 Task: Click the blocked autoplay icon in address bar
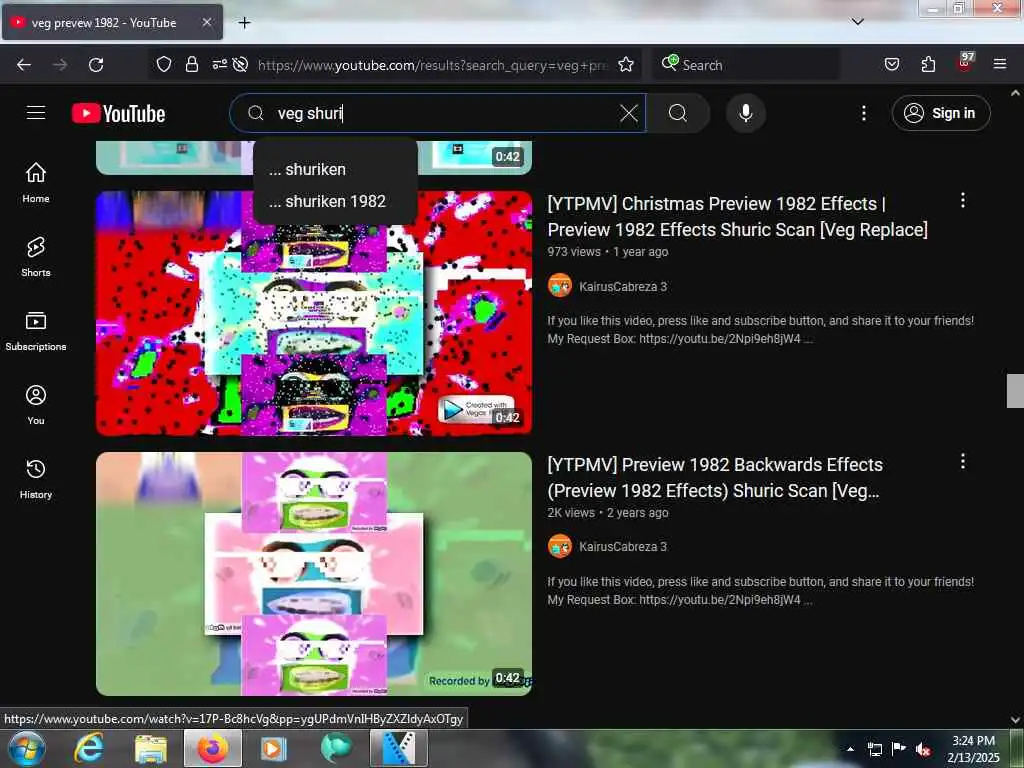click(240, 65)
